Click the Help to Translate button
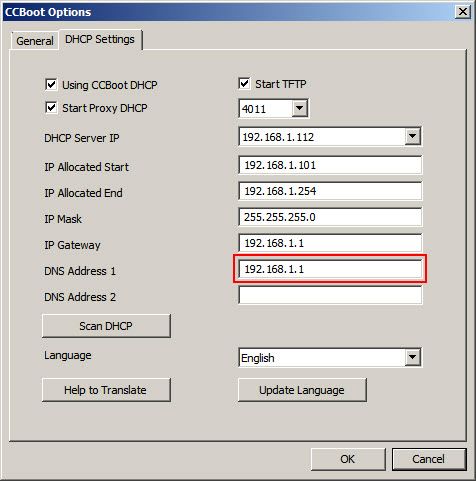The image size is (476, 481). 106,390
